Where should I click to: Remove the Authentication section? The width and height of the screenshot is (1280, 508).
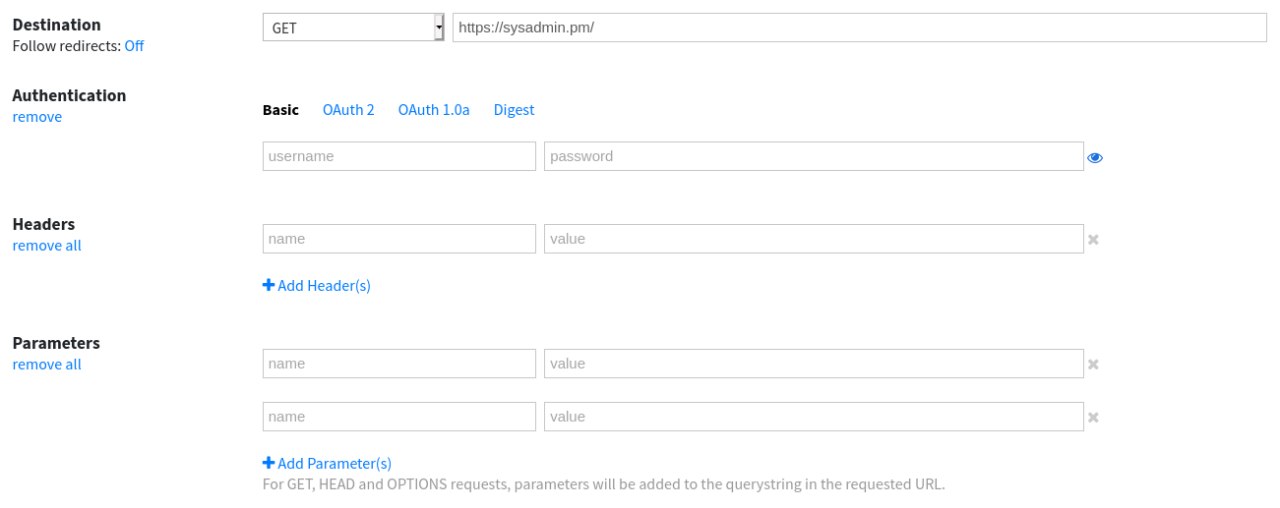(x=37, y=117)
